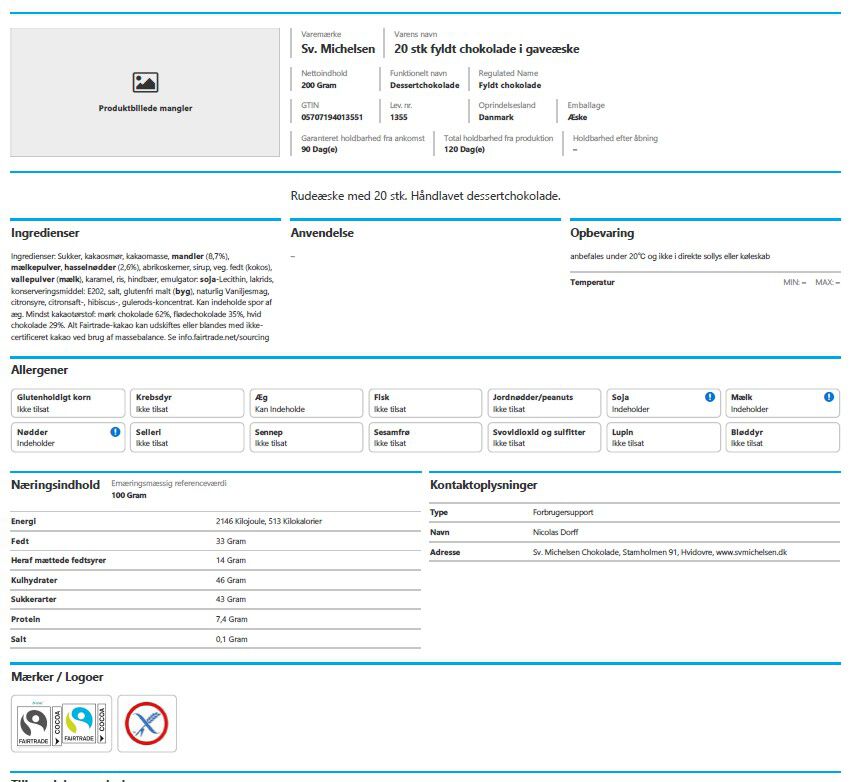Click the Æg allergen card
The image size is (850, 782).
pyautogui.click(x=306, y=403)
